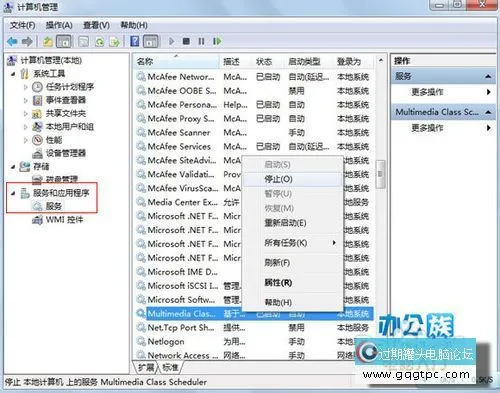Image resolution: width=500 pixels, height=393 pixels.
Task: Choose 停止(O) in the context menu
Action: 293,179
